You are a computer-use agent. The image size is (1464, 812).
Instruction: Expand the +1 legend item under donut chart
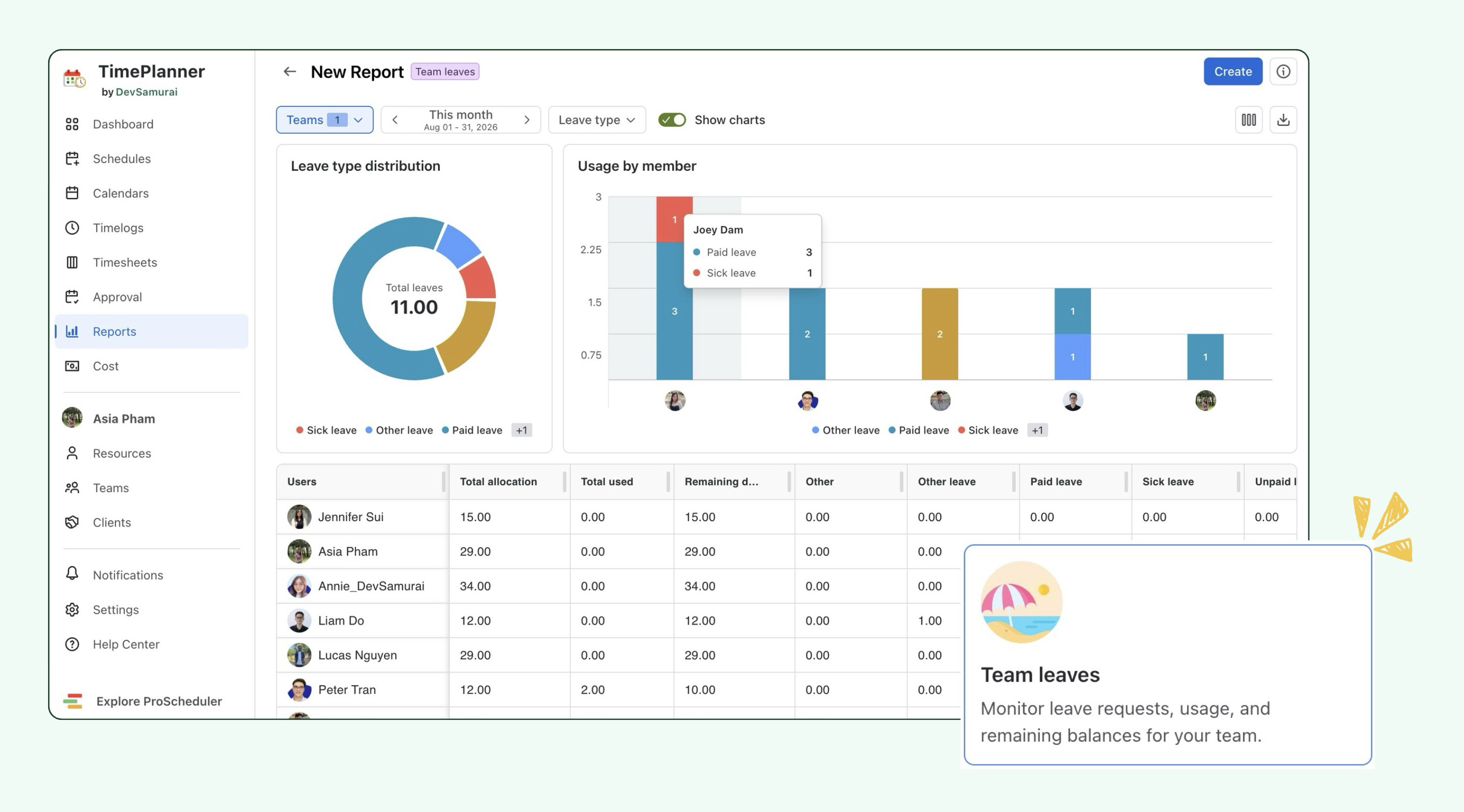pos(522,430)
